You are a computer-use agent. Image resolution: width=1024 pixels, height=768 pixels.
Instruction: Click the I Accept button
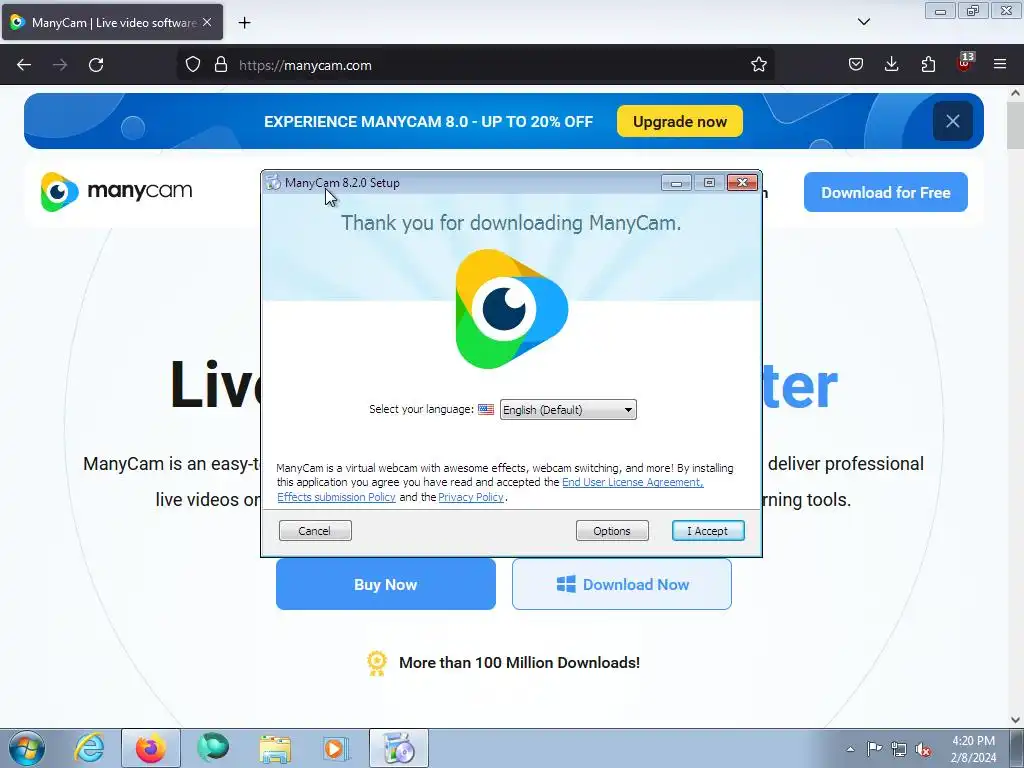point(708,531)
